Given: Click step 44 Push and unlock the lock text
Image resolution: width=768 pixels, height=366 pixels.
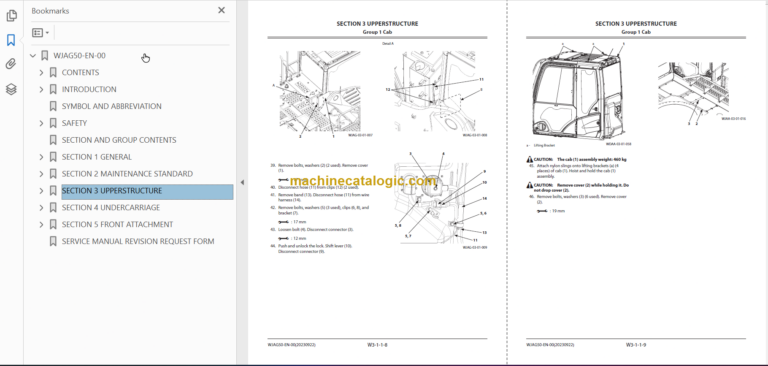Looking at the screenshot, I should pyautogui.click(x=315, y=248).
